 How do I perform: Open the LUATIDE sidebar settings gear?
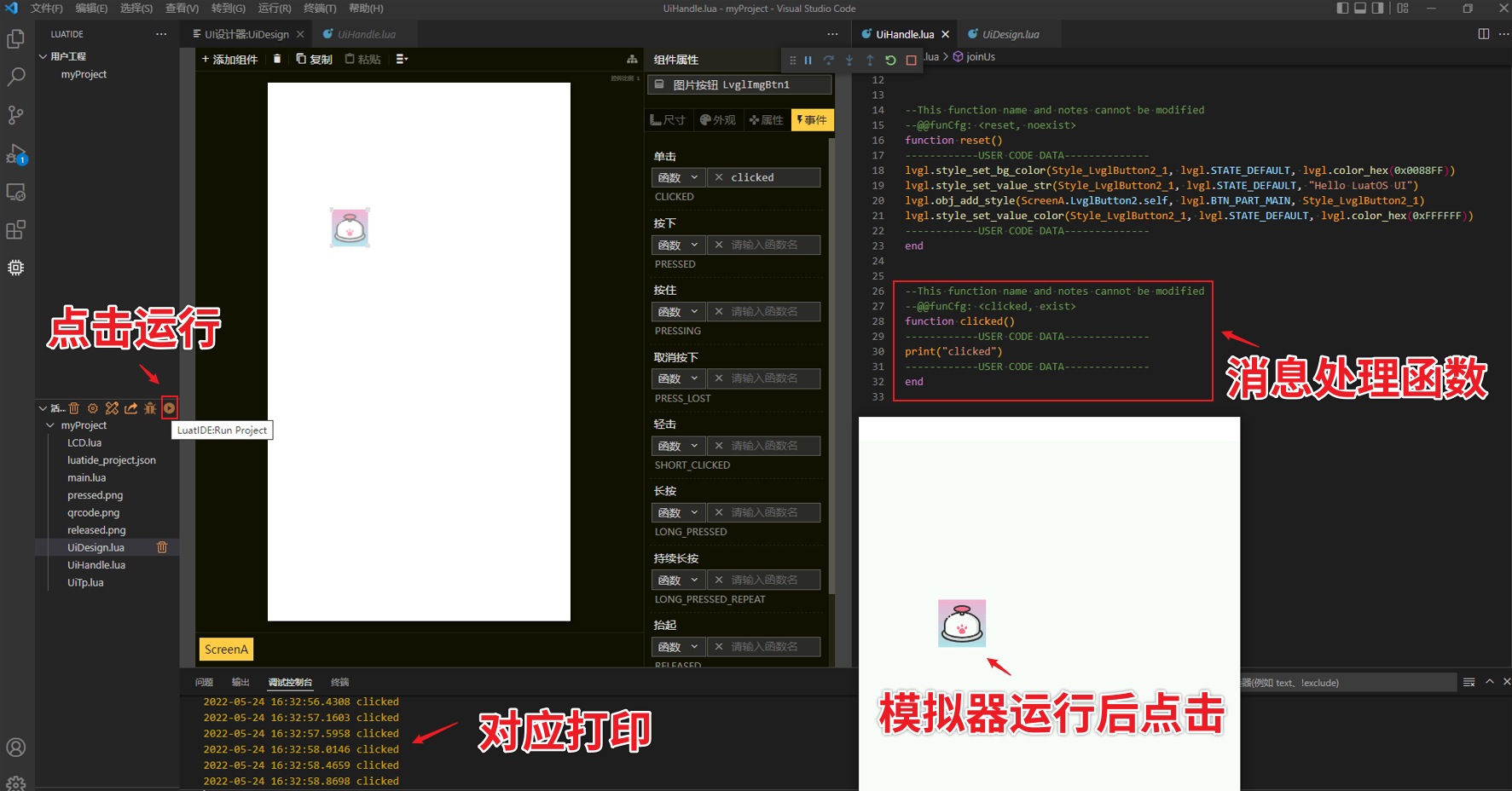coord(93,407)
